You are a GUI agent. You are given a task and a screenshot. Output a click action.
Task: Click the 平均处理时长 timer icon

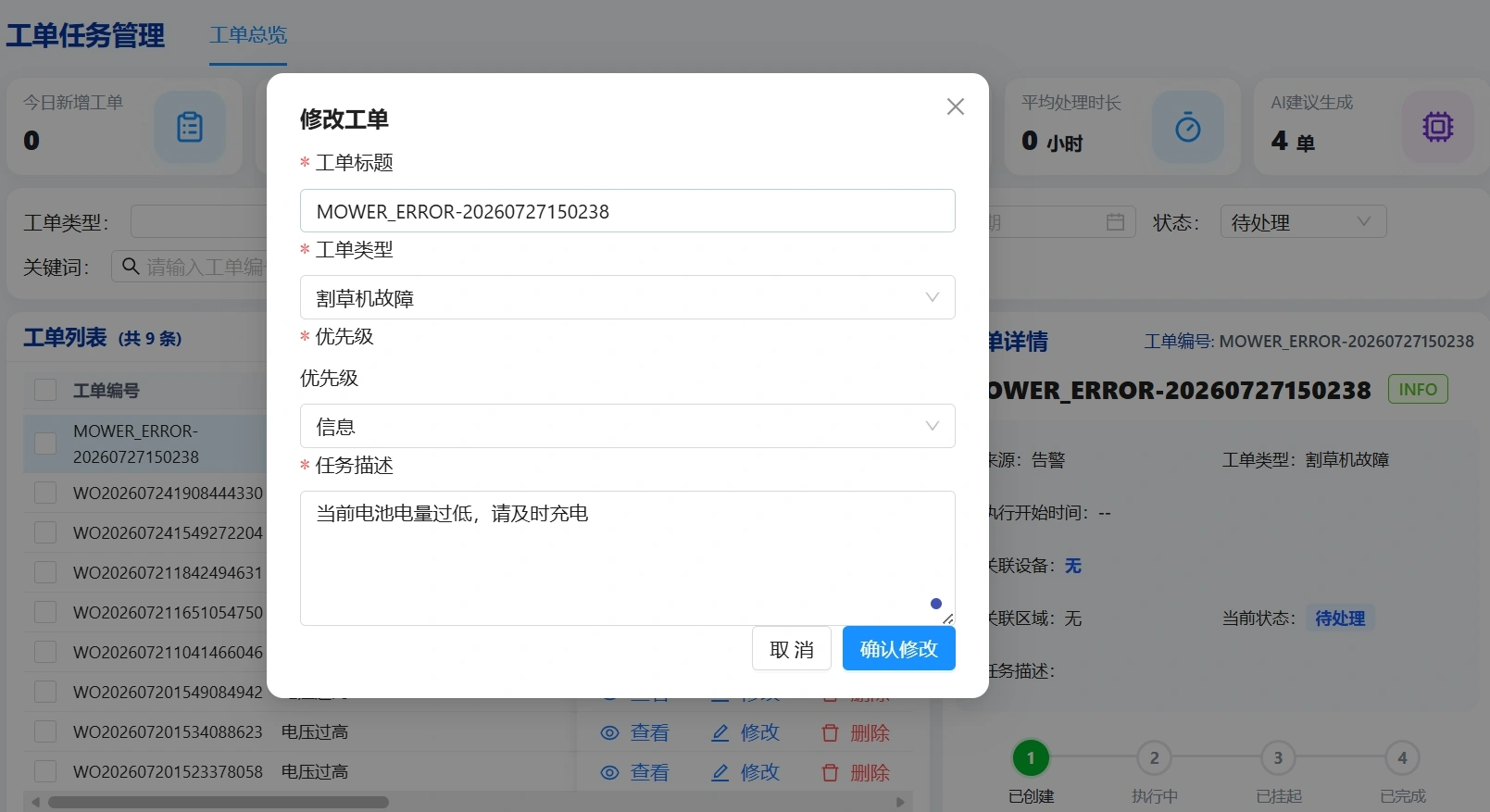click(1188, 127)
